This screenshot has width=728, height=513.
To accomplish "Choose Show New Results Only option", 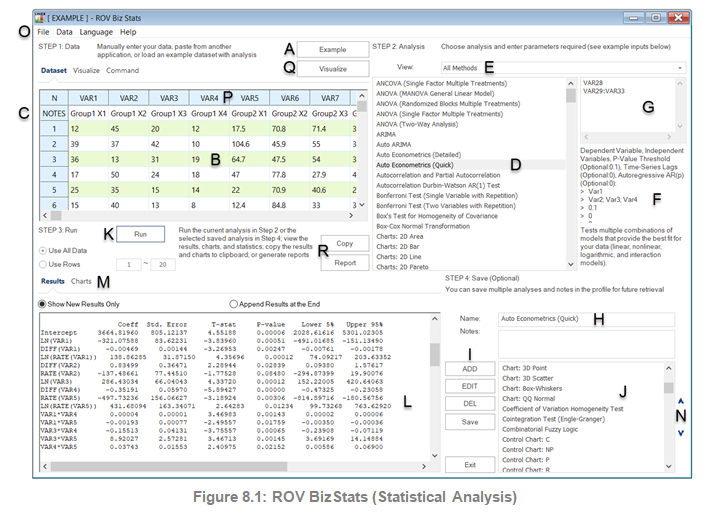I will point(43,303).
